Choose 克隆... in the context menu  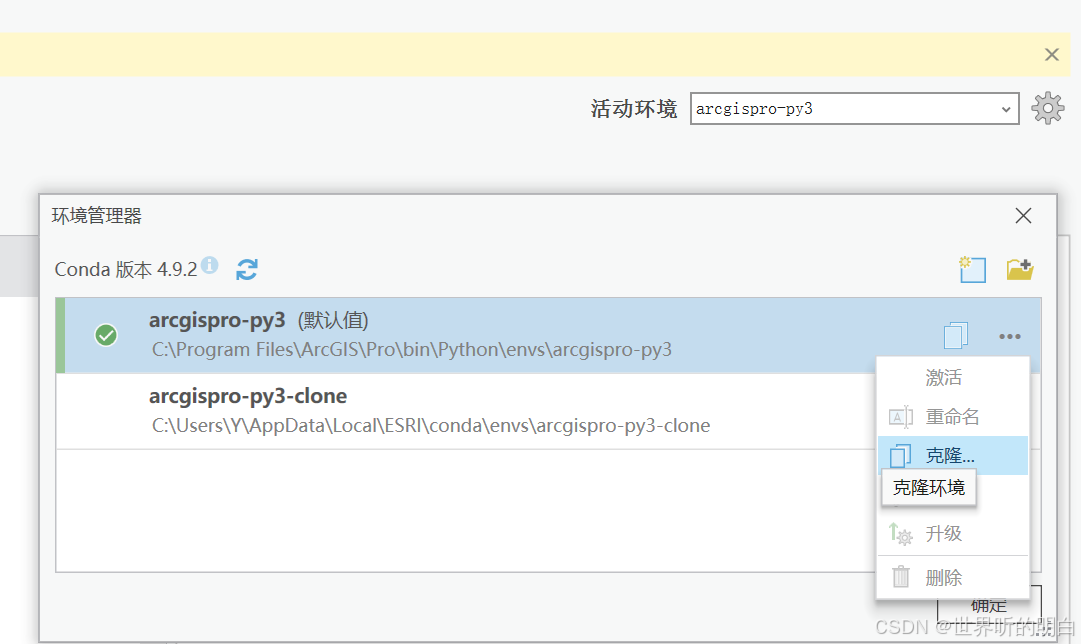point(953,455)
